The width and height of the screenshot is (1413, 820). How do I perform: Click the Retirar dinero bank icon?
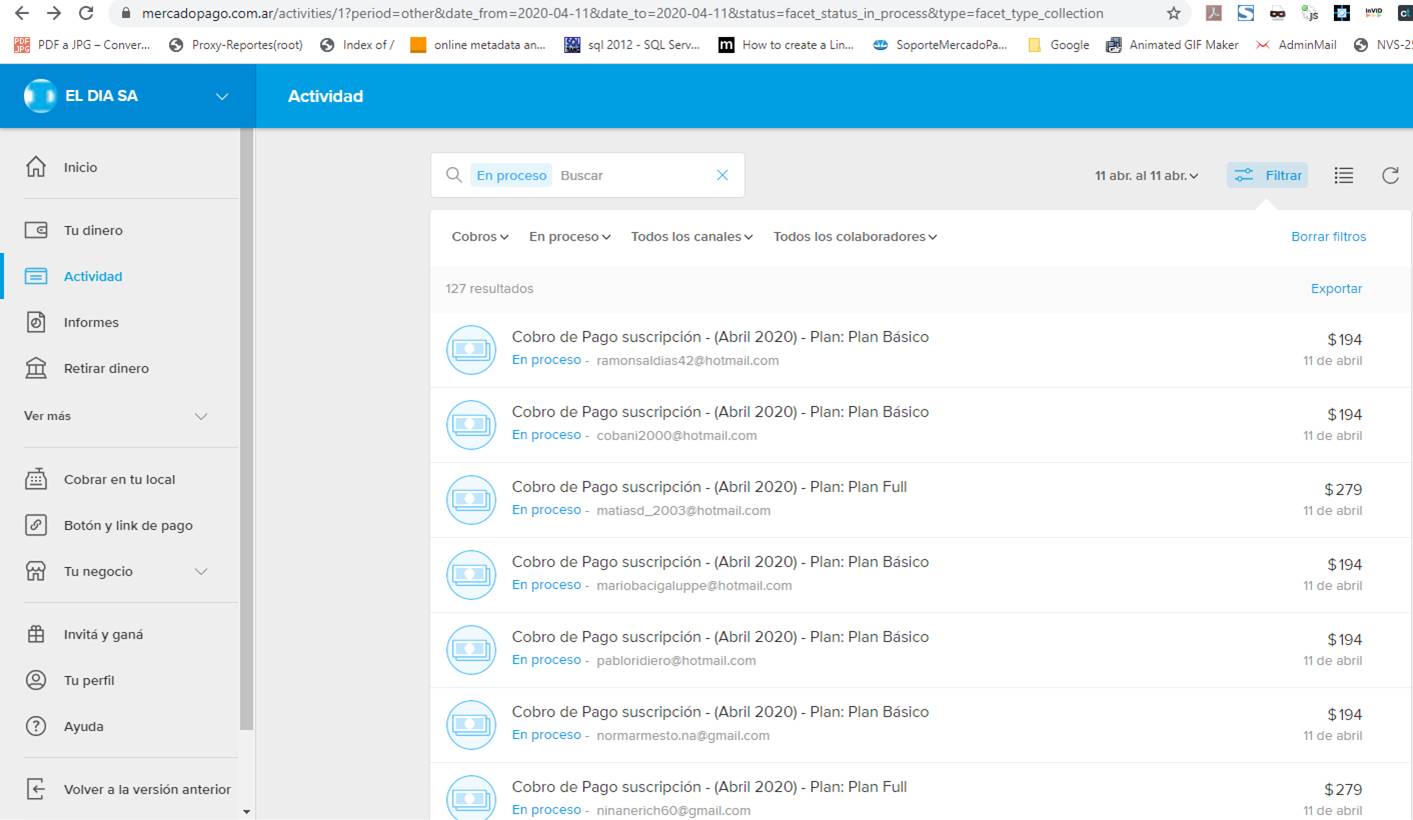[x=36, y=369]
